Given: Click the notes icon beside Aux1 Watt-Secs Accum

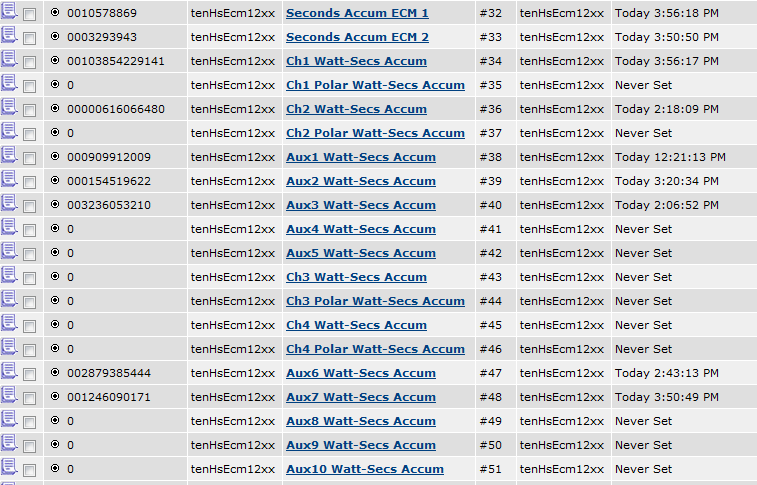Looking at the screenshot, I should click(9, 157).
